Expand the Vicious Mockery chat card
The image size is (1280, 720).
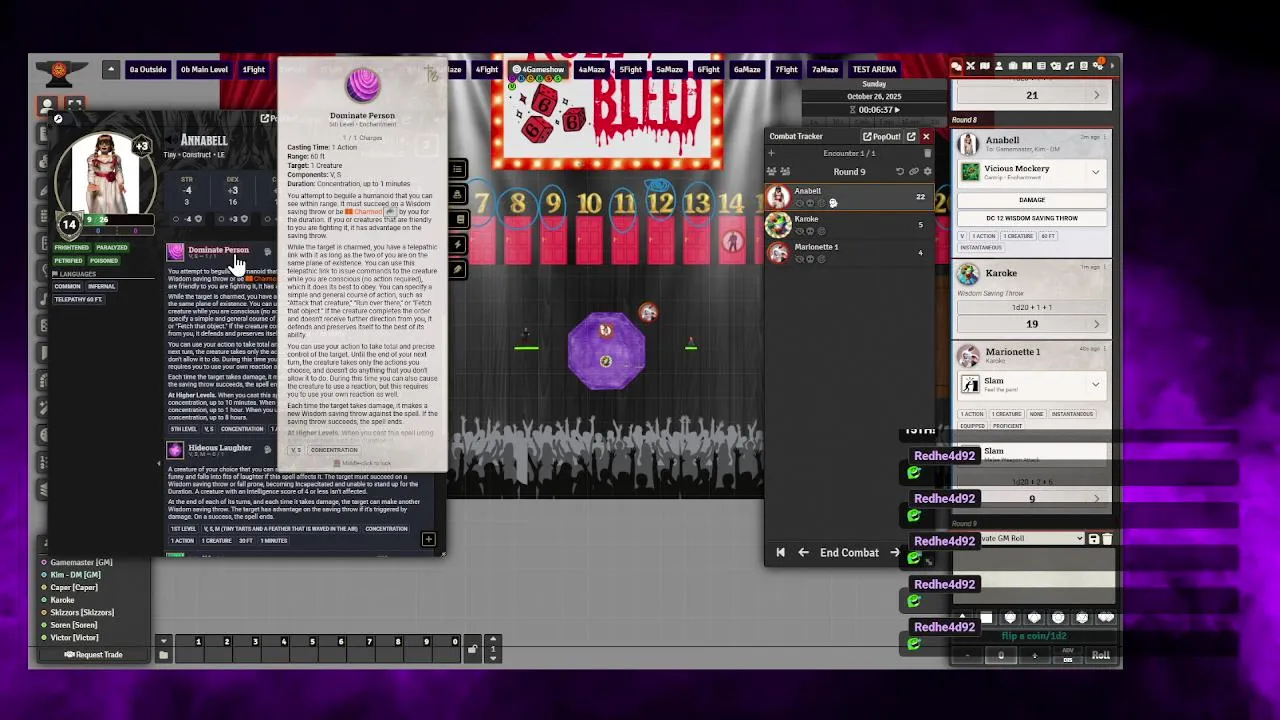click(x=1096, y=172)
